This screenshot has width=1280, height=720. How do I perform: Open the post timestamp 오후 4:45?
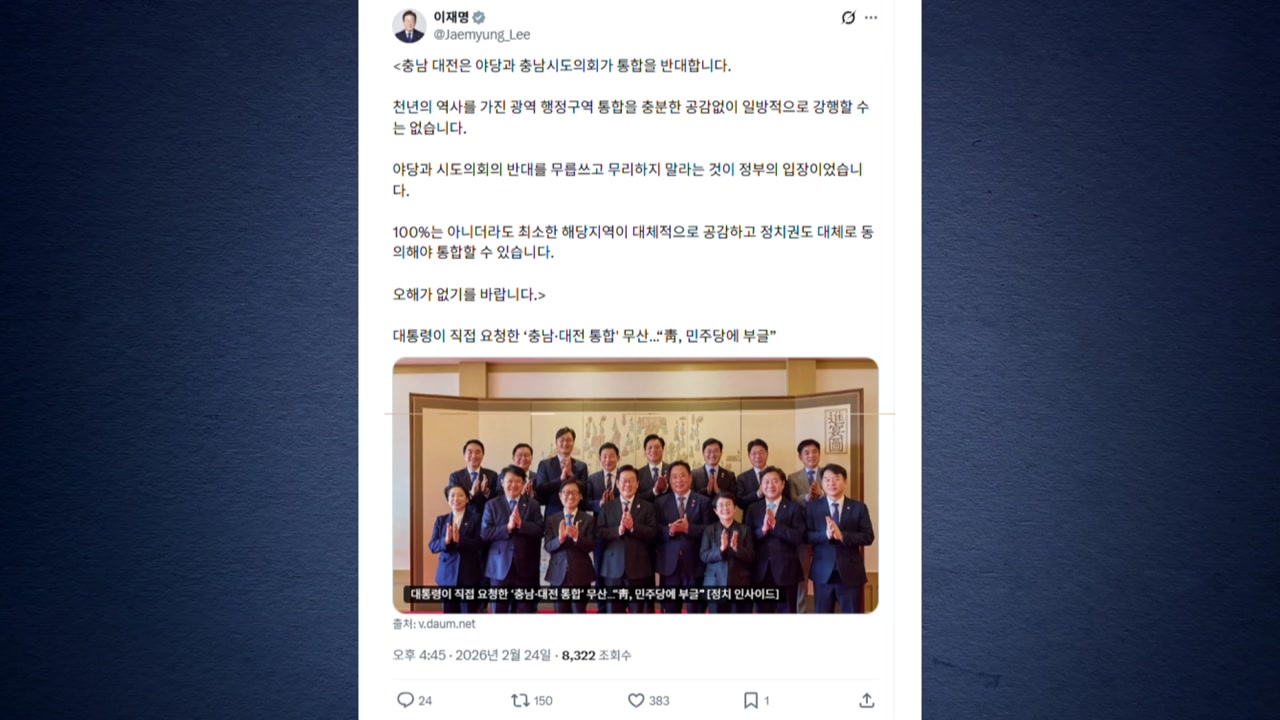(x=419, y=655)
